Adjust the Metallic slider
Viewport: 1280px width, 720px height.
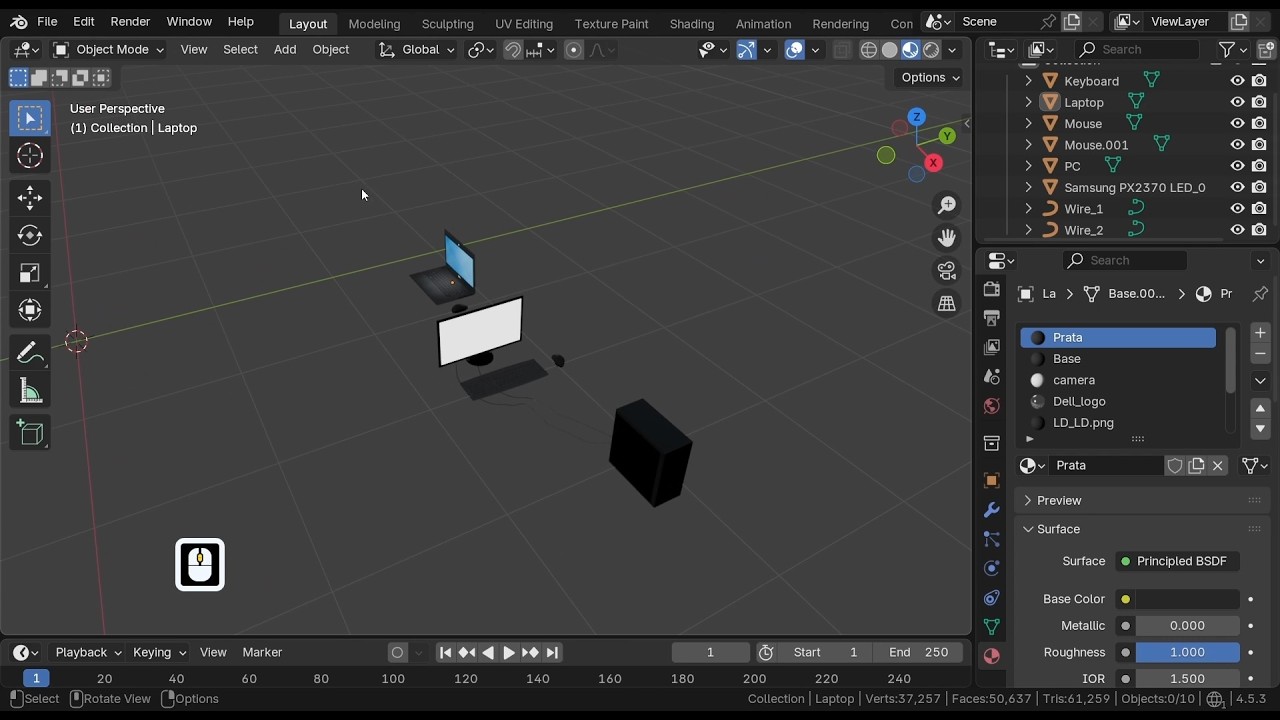click(x=1187, y=626)
